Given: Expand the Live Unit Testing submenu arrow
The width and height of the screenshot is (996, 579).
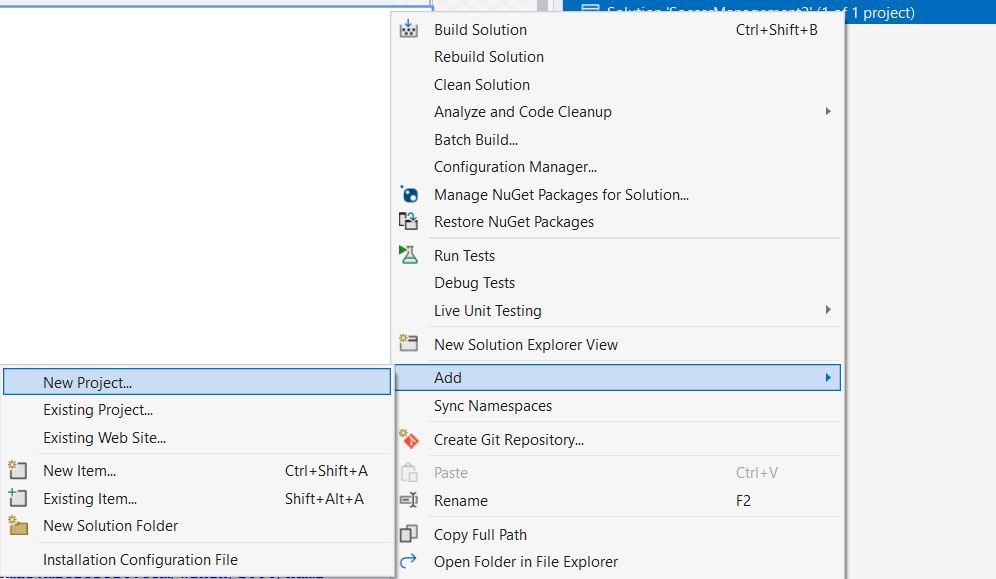Looking at the screenshot, I should tap(828, 310).
